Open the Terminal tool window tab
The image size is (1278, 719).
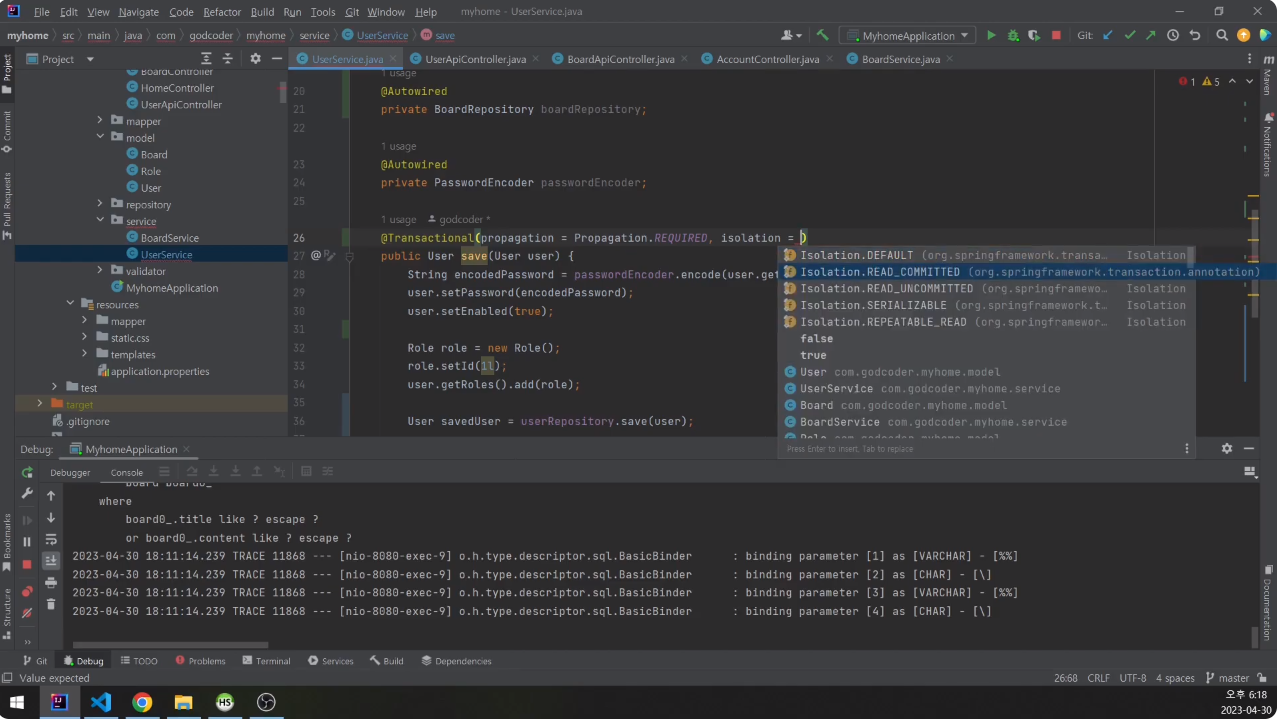(x=265, y=661)
